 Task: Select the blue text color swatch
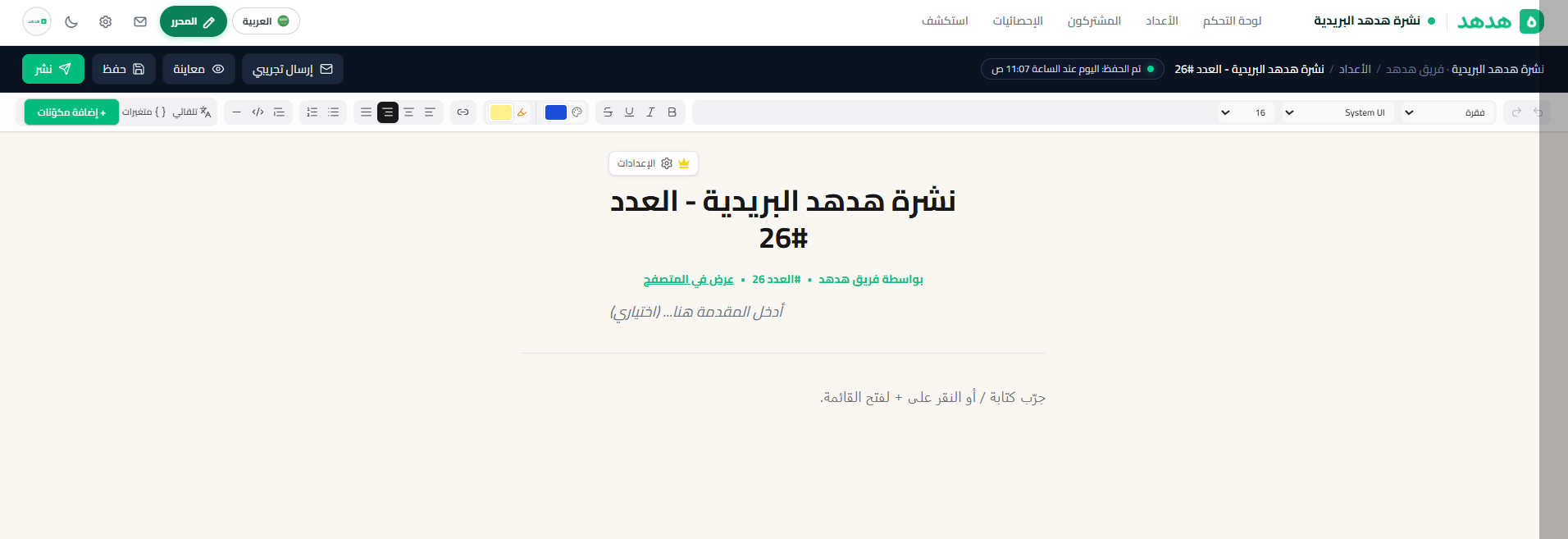coord(556,112)
